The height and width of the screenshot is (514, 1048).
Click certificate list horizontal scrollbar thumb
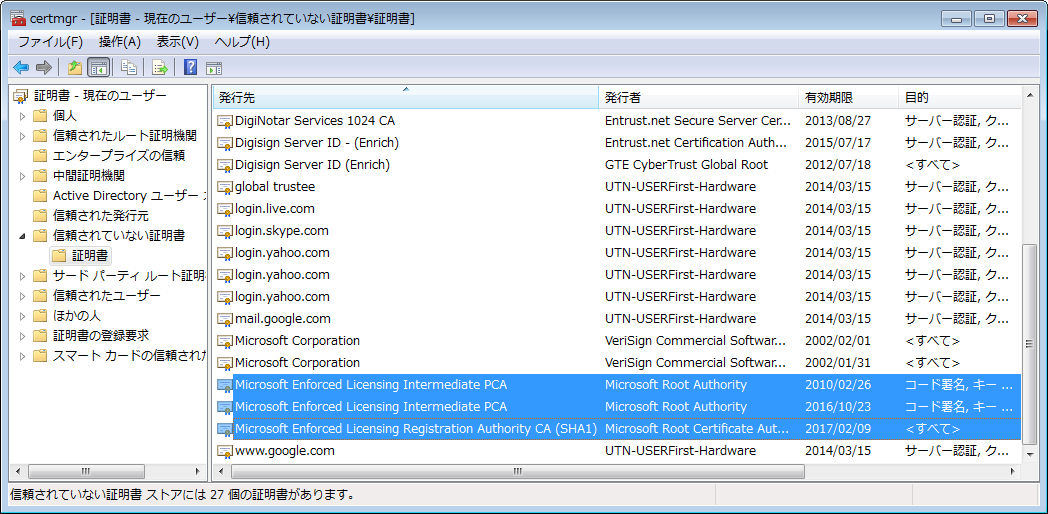[518, 471]
